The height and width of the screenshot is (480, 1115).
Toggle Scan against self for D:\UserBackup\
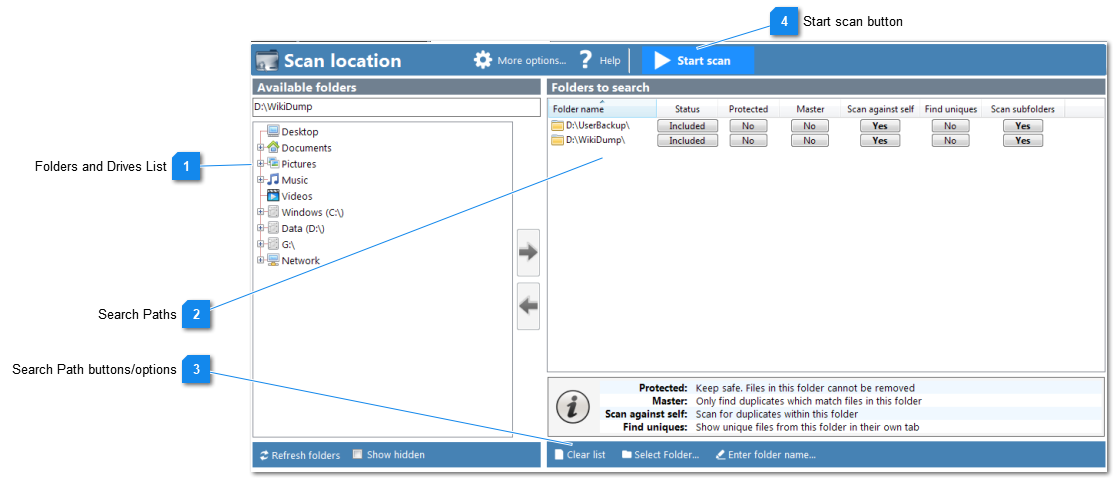point(880,126)
